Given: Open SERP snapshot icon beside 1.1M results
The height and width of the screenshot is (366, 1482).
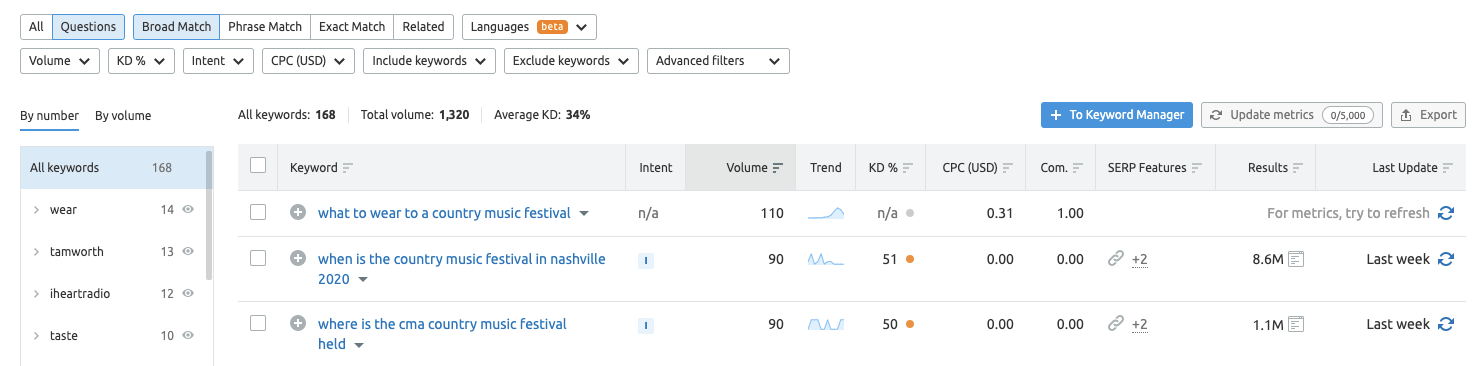Looking at the screenshot, I should pyautogui.click(x=1297, y=324).
